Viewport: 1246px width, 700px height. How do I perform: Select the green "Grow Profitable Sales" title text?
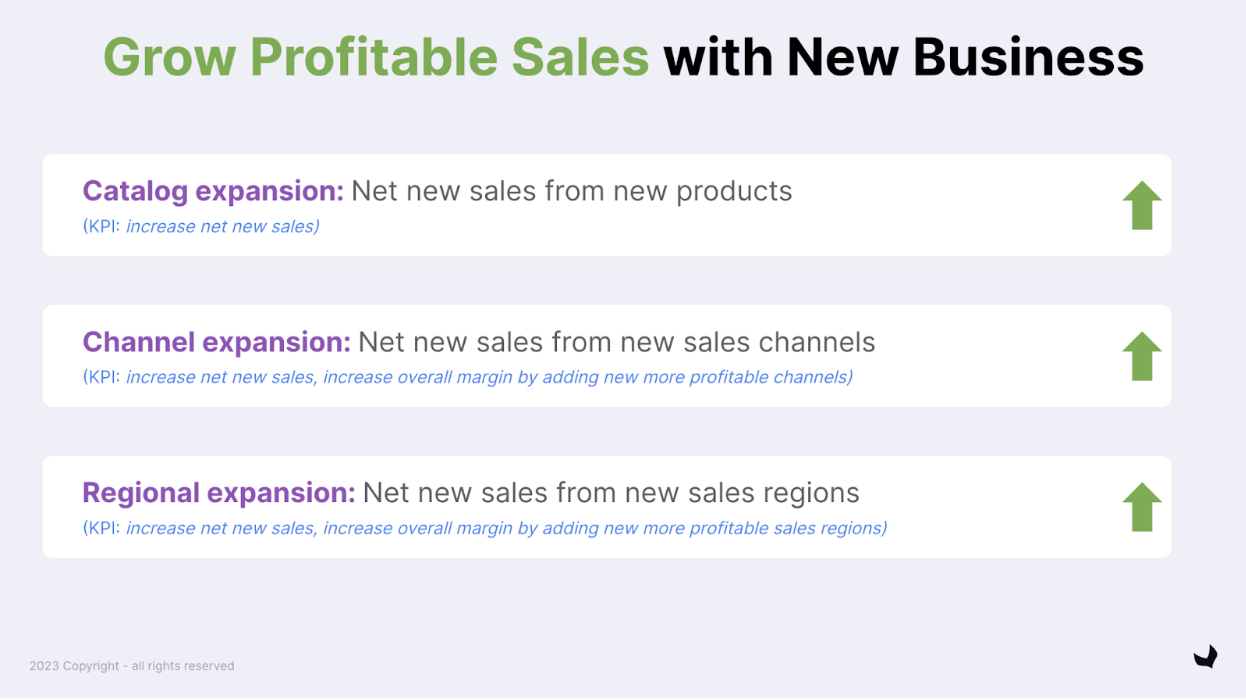pyautogui.click(x=376, y=56)
